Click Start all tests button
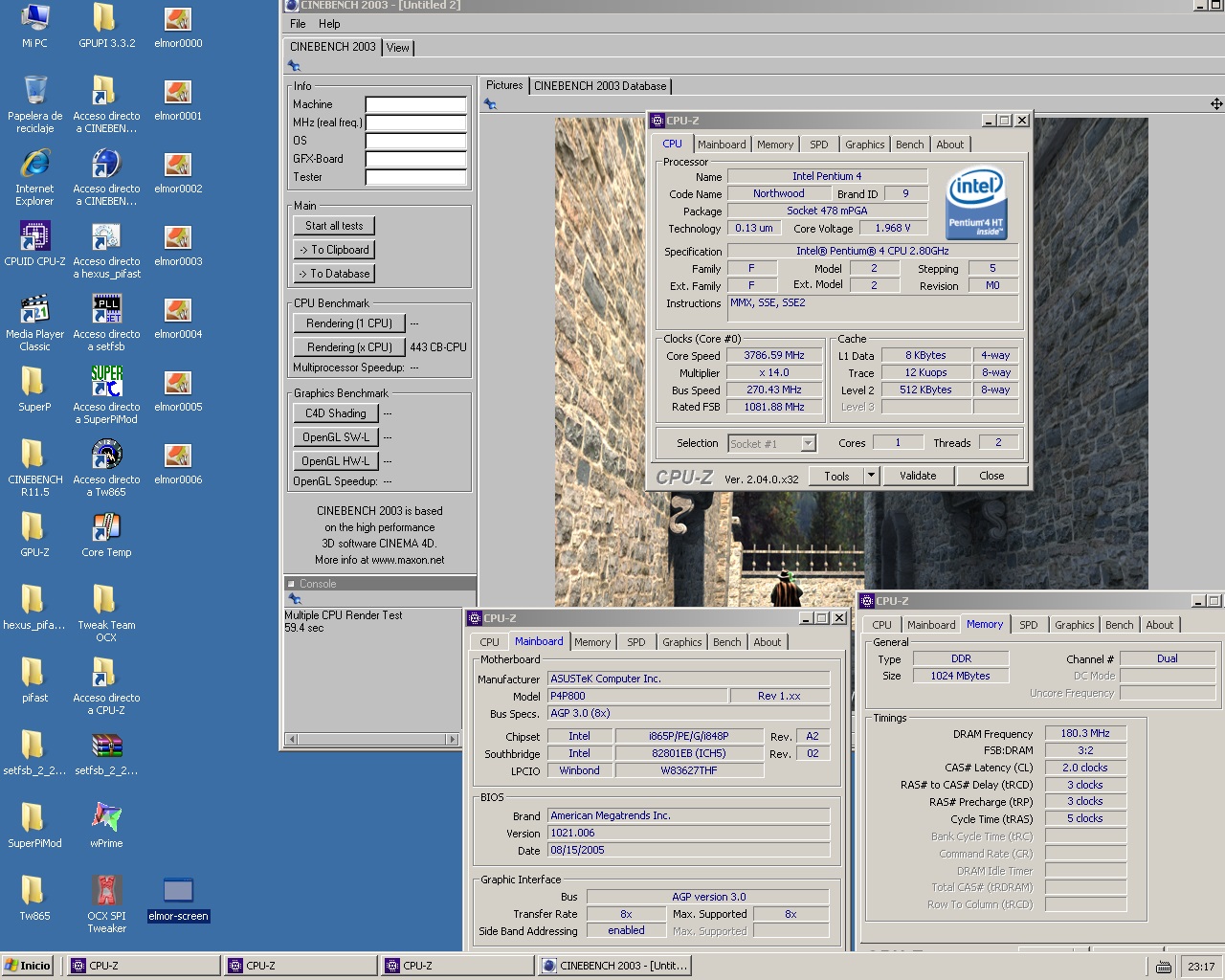The image size is (1225, 980). click(x=334, y=226)
